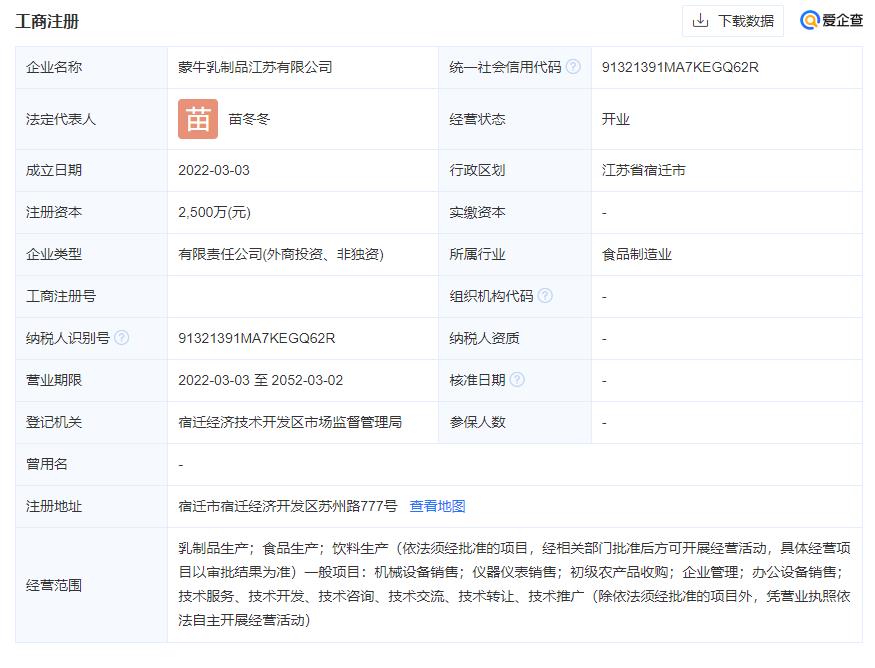Click the 纳税人资质 label

pyautogui.click(x=484, y=338)
